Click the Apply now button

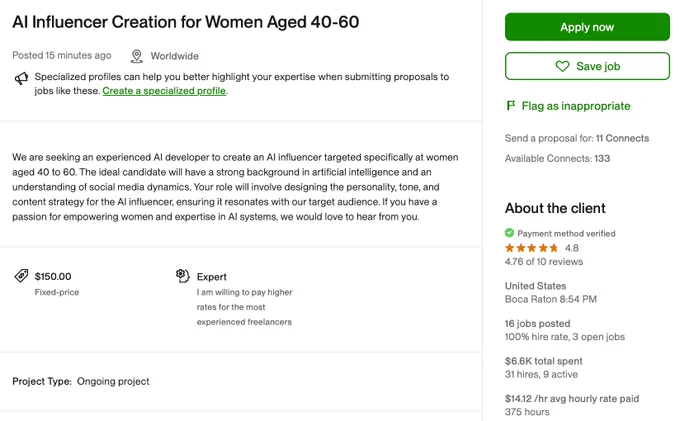tap(587, 27)
